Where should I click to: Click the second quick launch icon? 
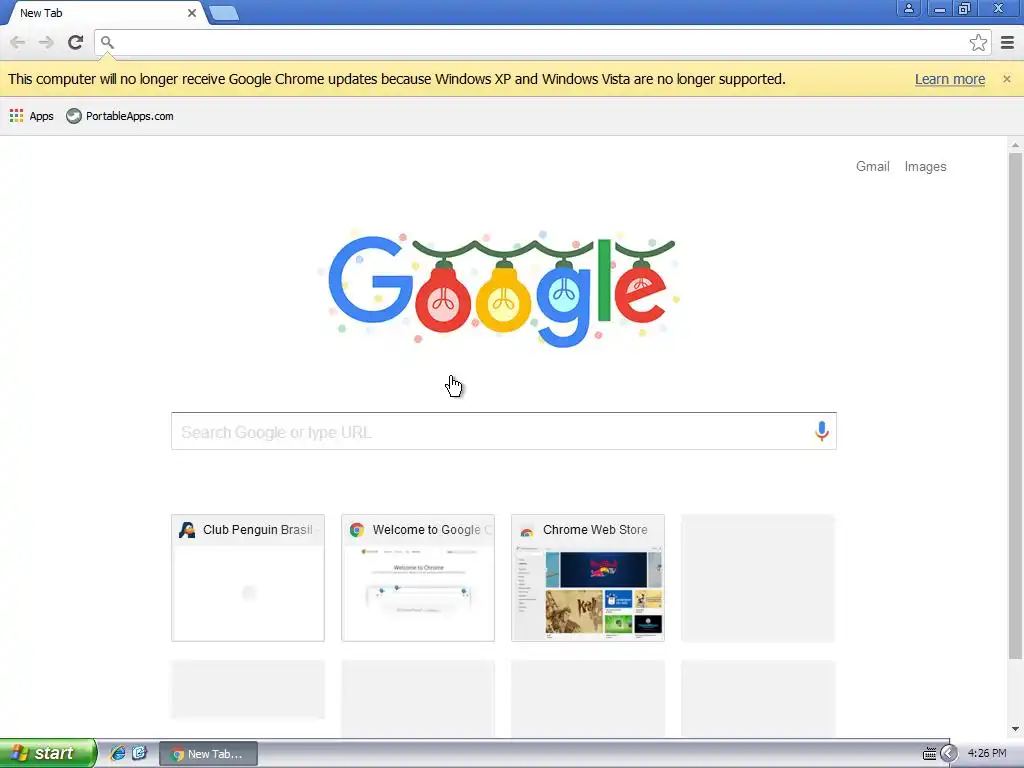(x=139, y=753)
